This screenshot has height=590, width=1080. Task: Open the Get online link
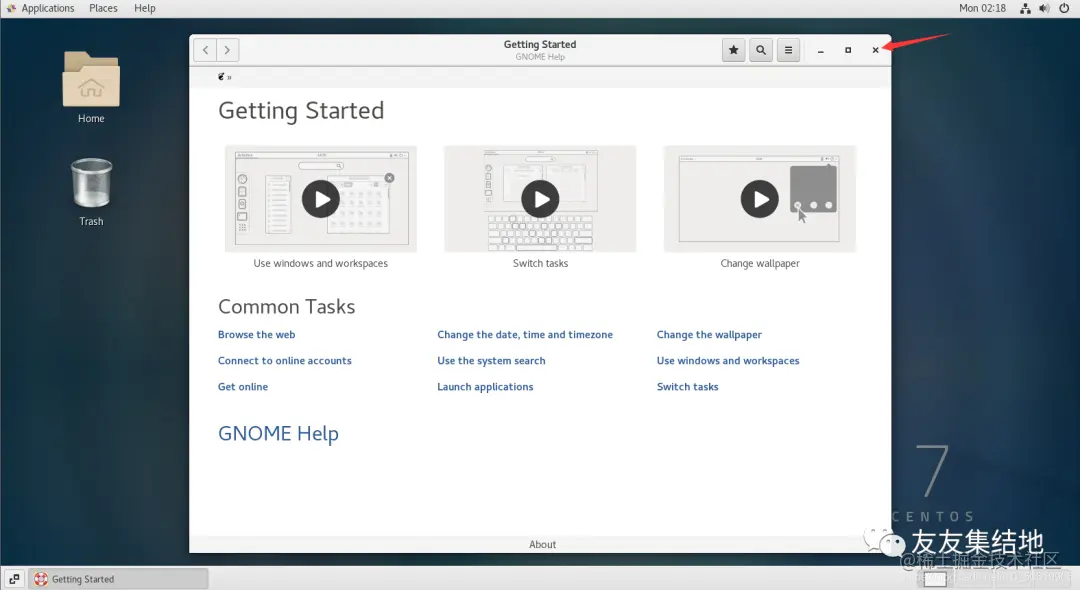click(242, 387)
